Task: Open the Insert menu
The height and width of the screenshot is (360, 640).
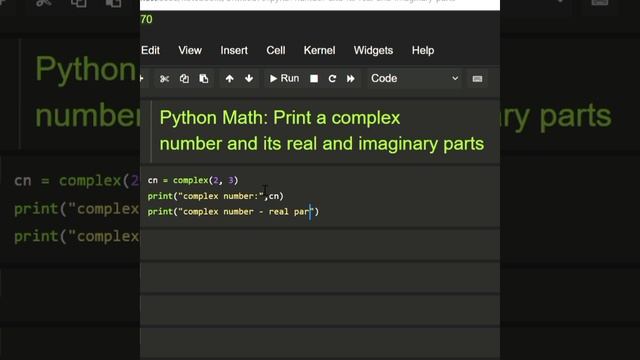Action: pyautogui.click(x=234, y=51)
